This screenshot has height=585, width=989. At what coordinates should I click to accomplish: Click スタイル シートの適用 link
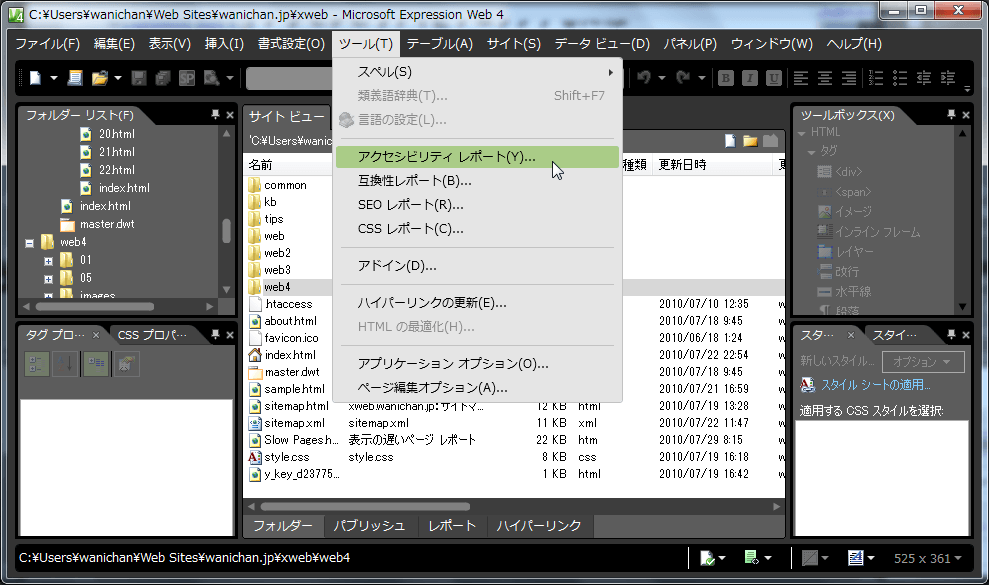[x=875, y=384]
